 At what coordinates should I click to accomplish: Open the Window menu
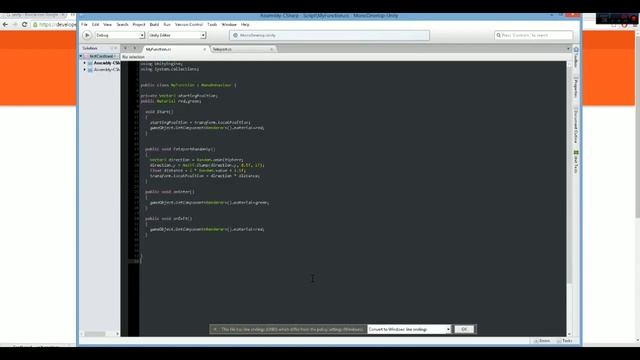pyautogui.click(x=229, y=24)
